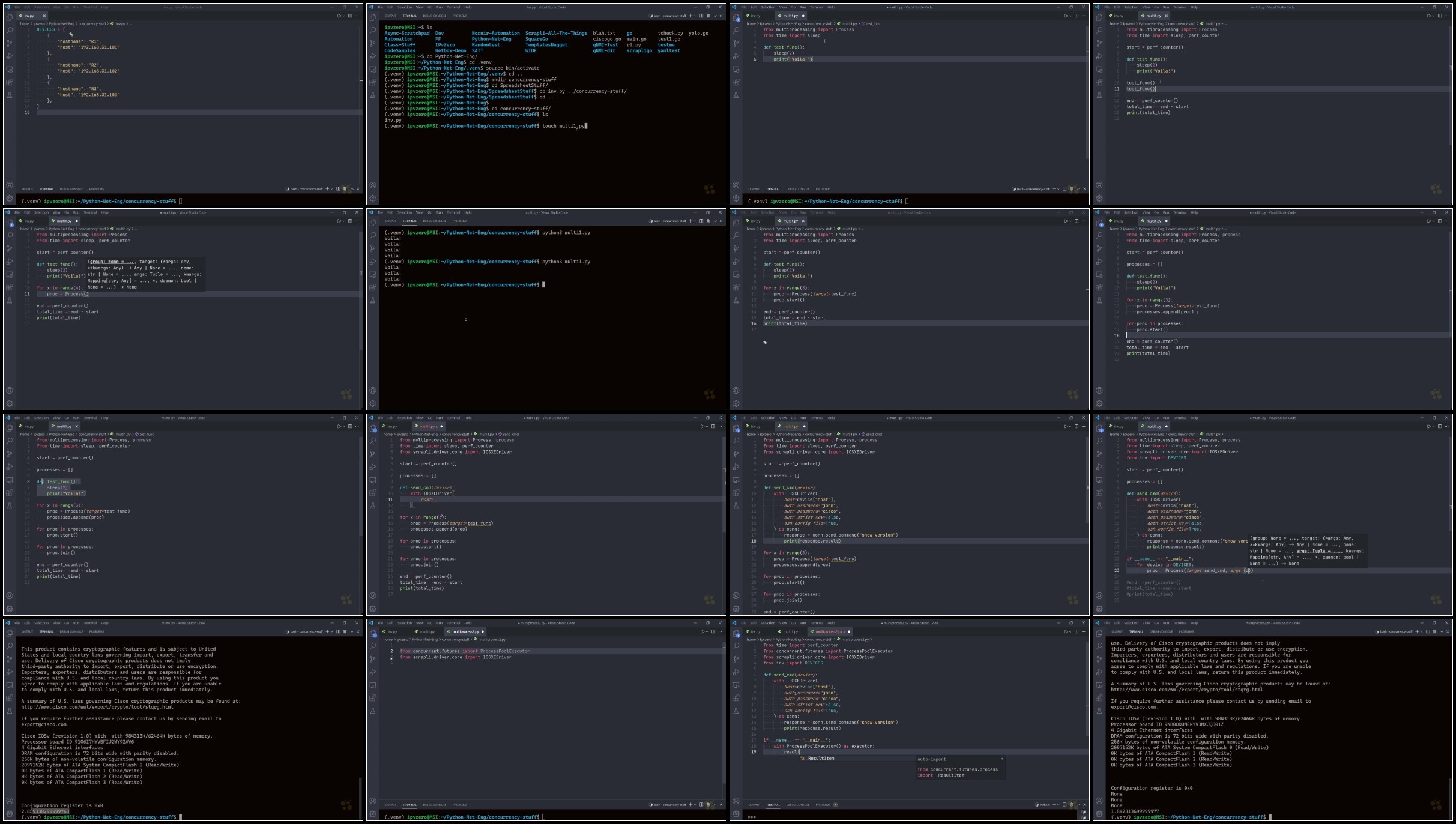
Task: Open Testing flask icon in the DEVICES frame
Action: pyautogui.click(x=10, y=95)
